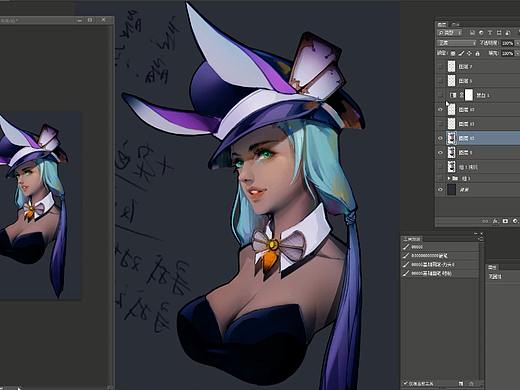Image resolution: width=520 pixels, height=390 pixels.
Task: Open the layer filter kind dropdown
Action: [x=450, y=33]
